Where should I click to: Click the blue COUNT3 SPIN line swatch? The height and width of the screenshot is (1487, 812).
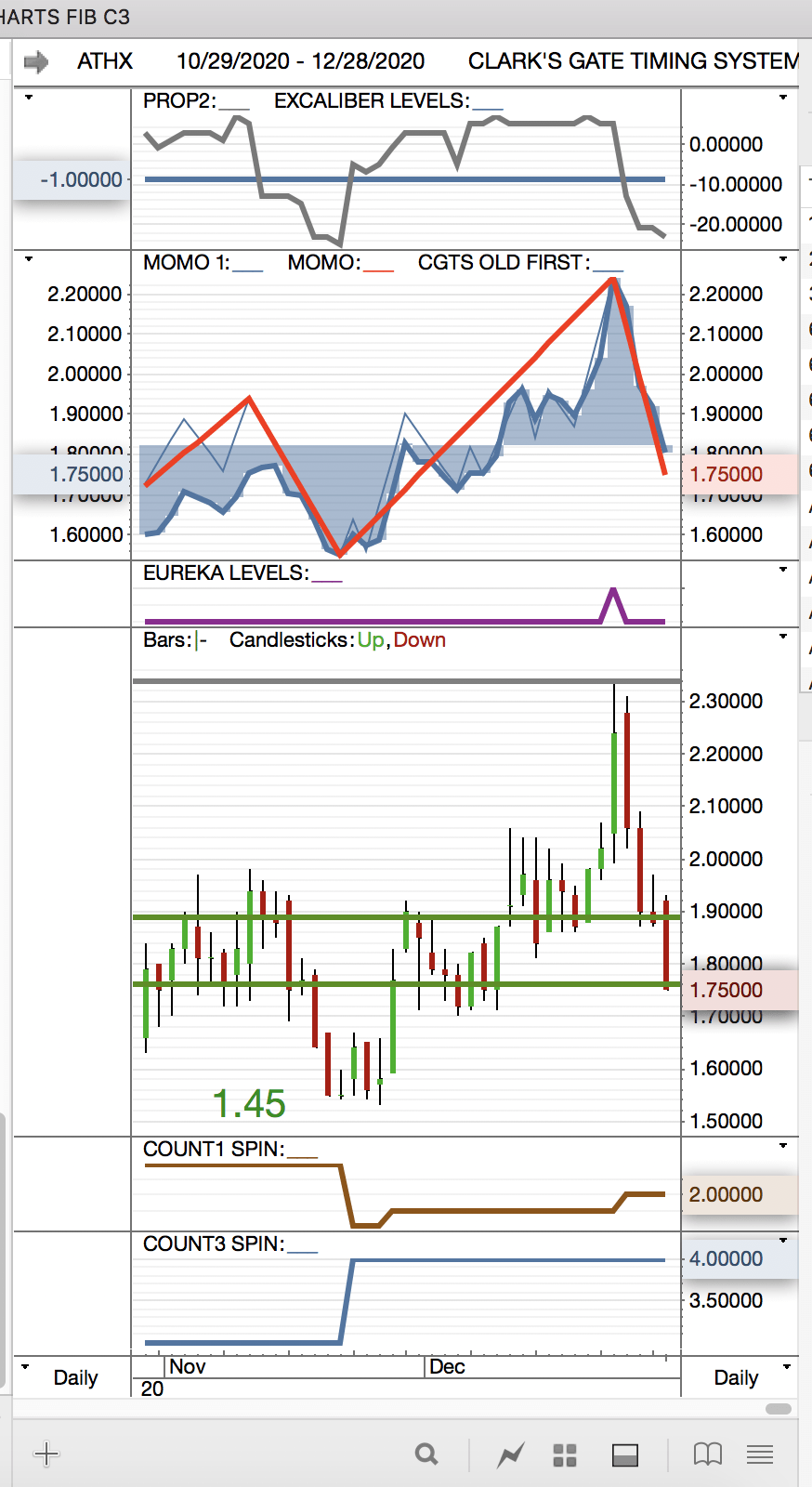(303, 1252)
